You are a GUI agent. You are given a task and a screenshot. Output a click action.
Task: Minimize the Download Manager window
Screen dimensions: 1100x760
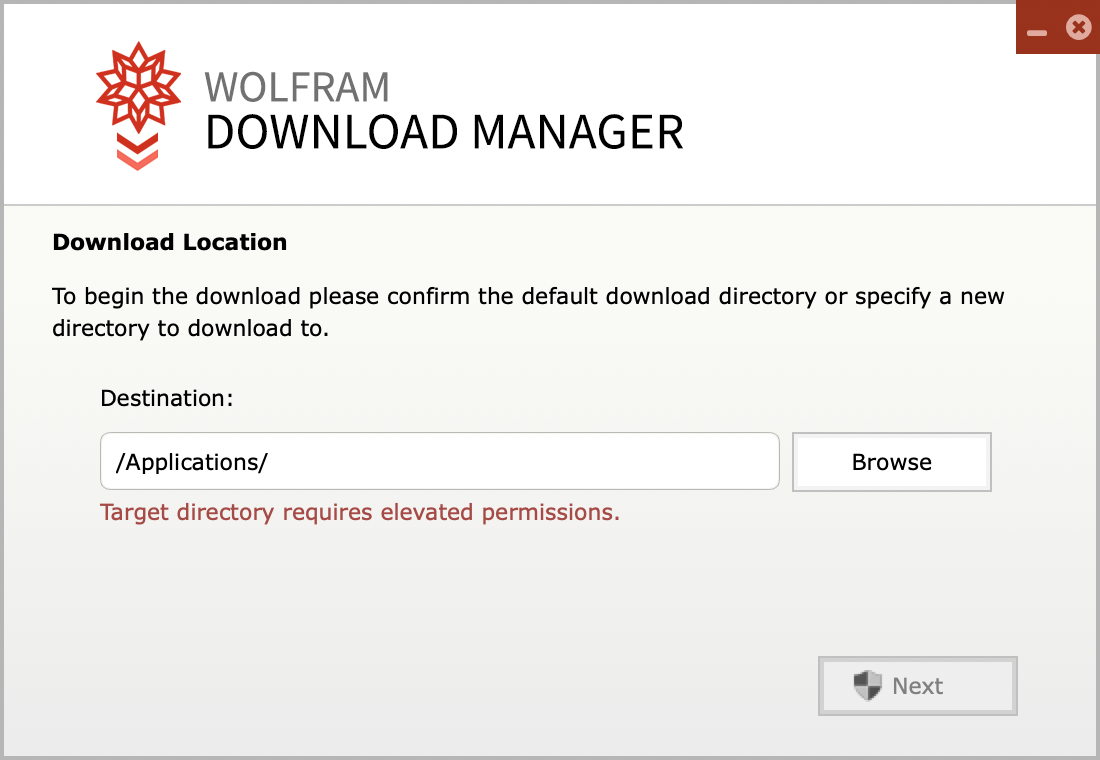click(x=1037, y=32)
